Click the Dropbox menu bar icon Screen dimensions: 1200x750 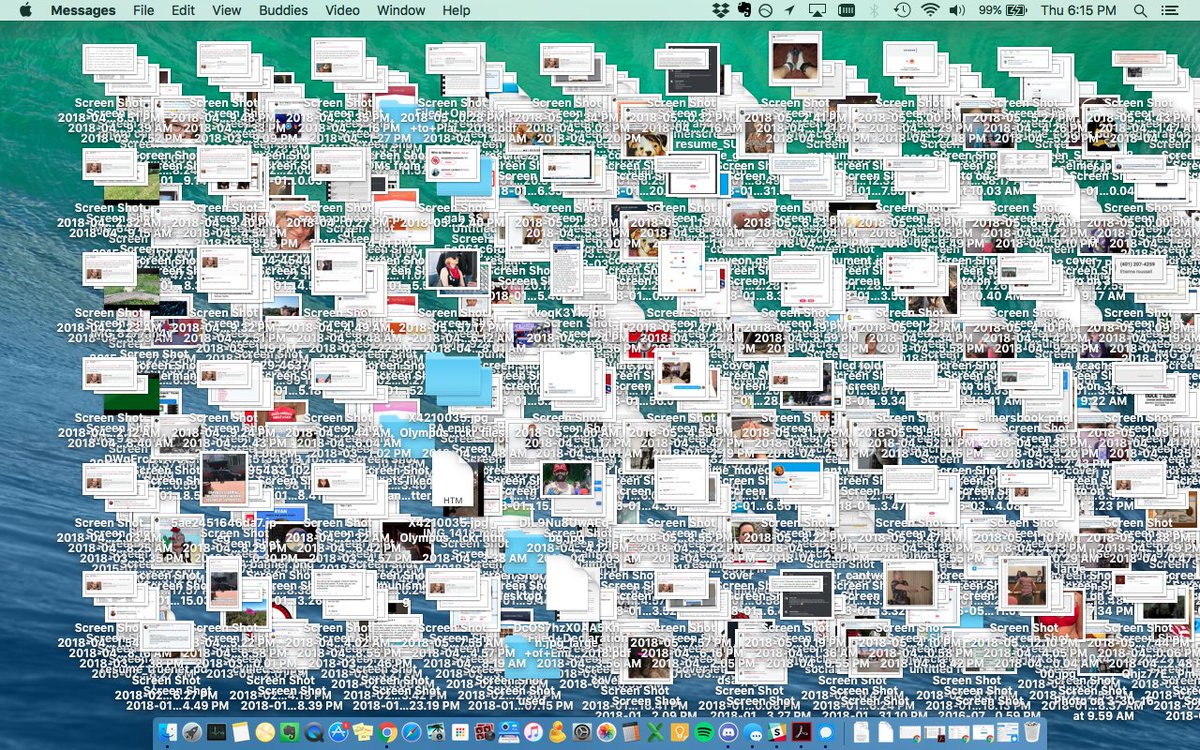pyautogui.click(x=720, y=10)
